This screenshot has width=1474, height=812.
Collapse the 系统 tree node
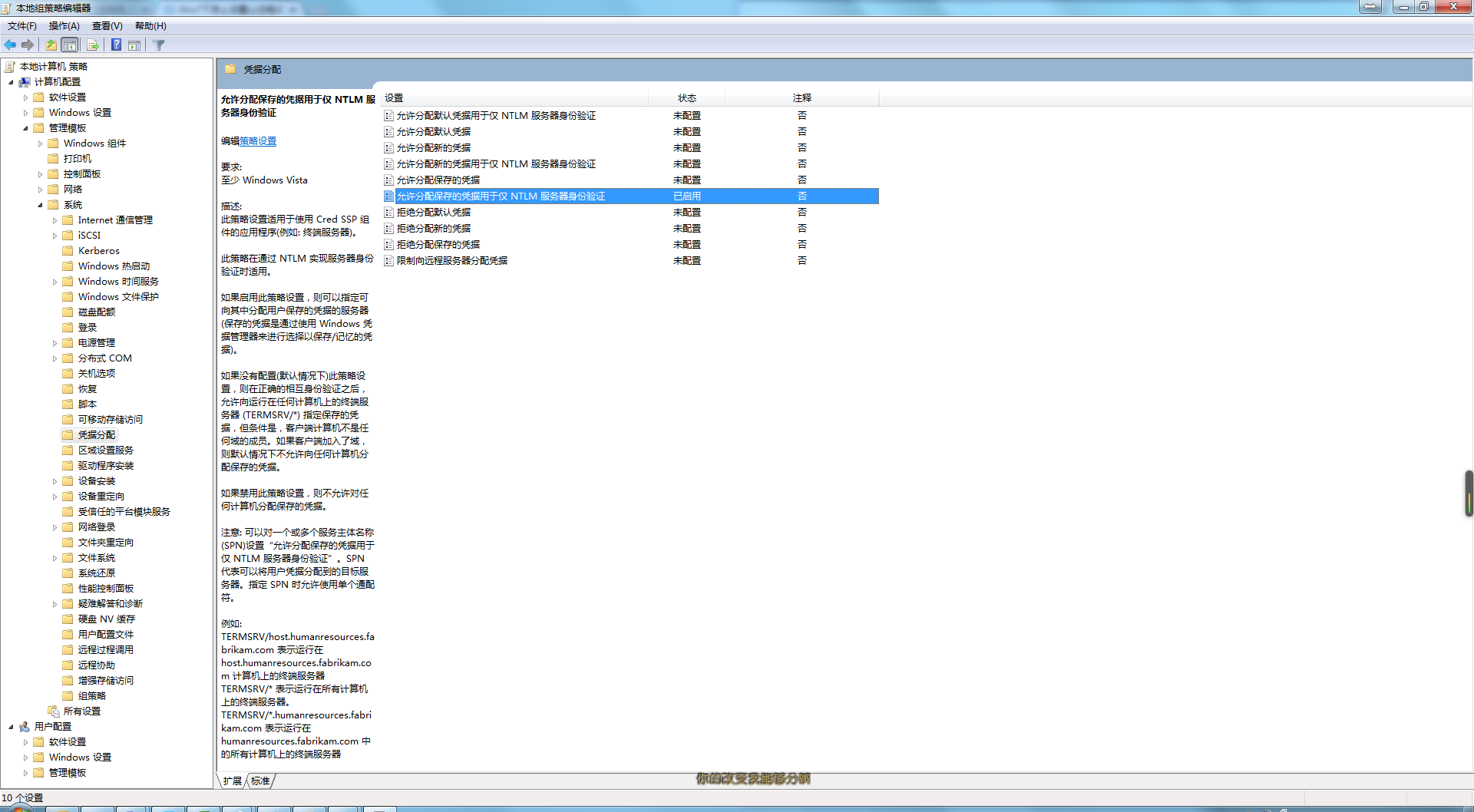(x=40, y=205)
